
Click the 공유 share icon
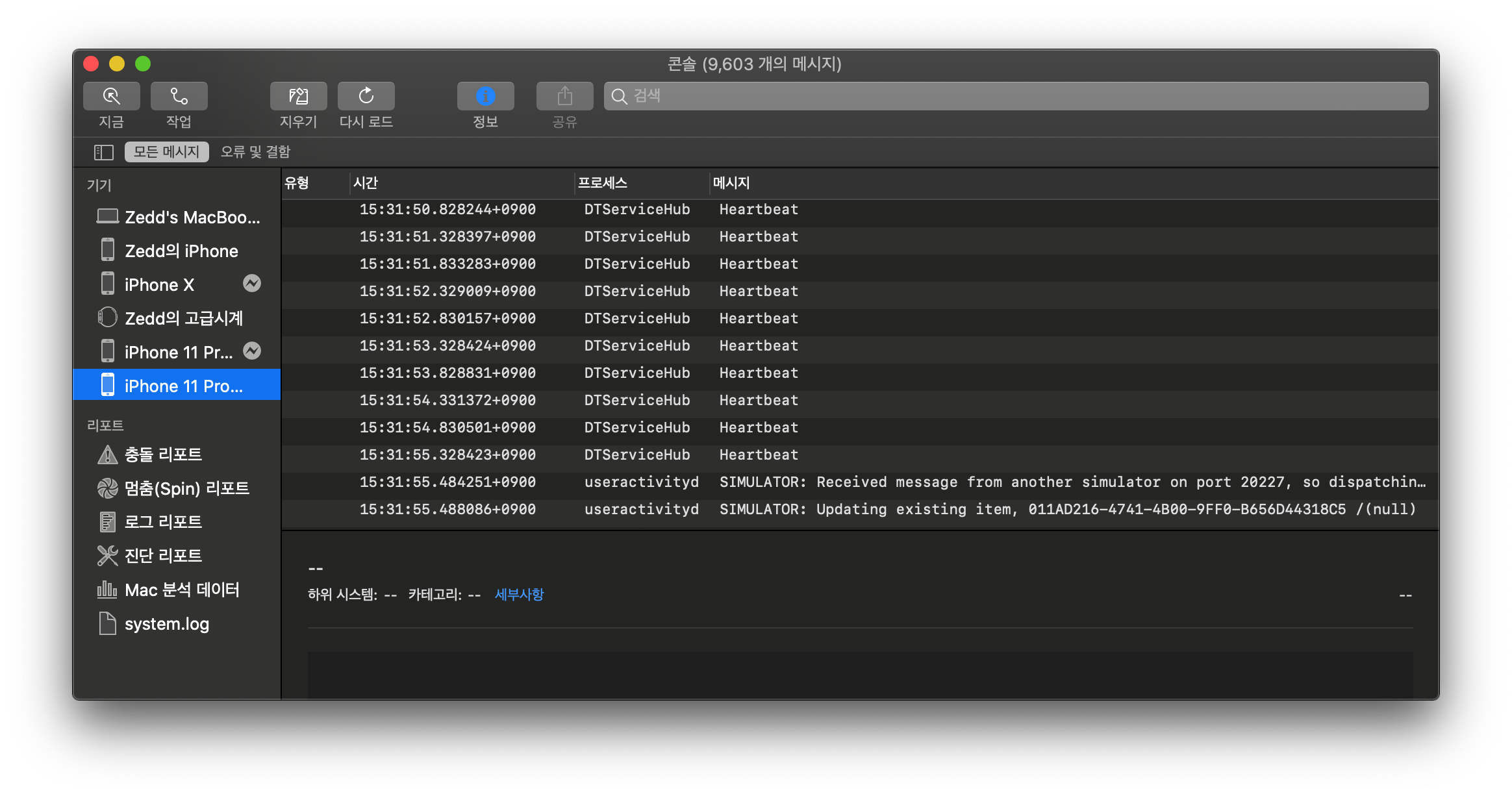coord(564,96)
